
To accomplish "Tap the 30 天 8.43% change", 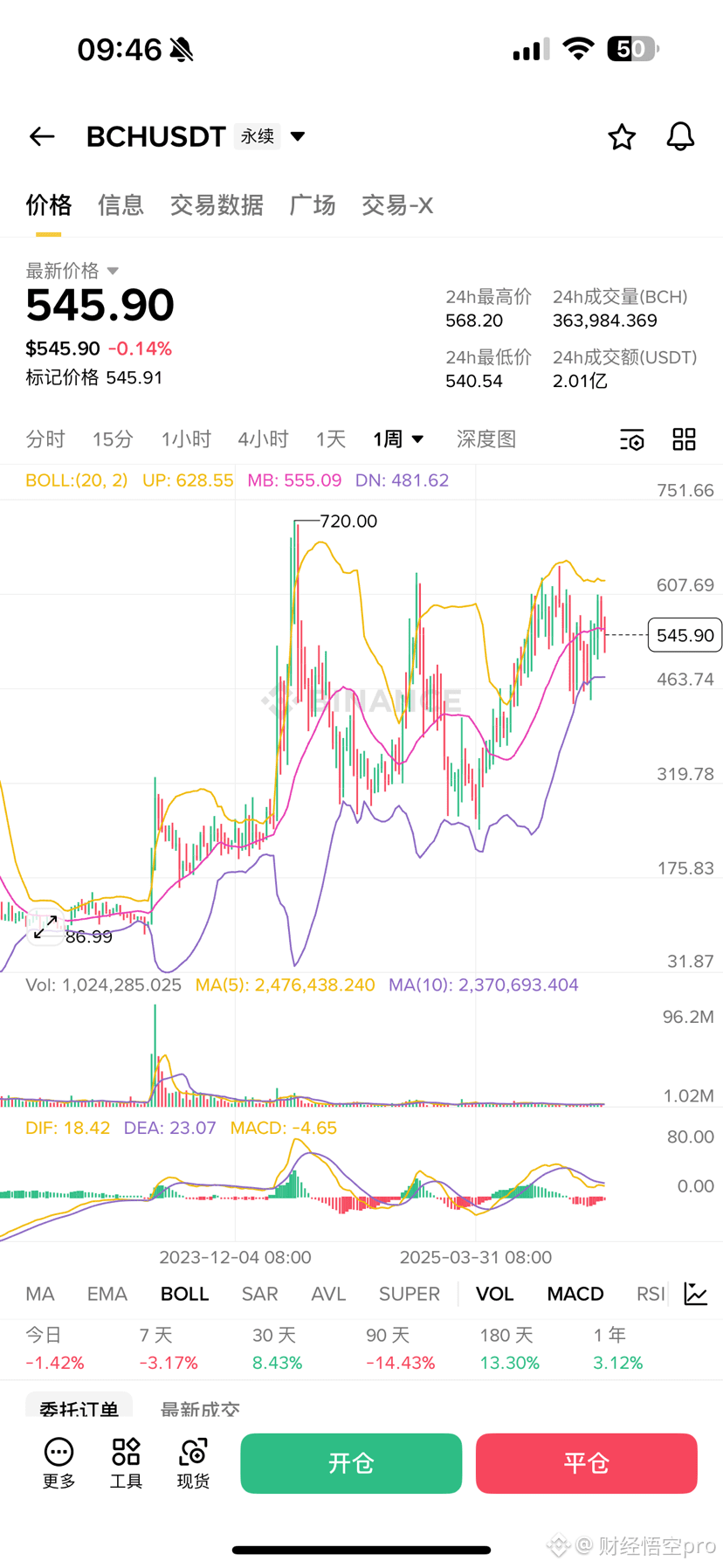I will [x=278, y=1349].
